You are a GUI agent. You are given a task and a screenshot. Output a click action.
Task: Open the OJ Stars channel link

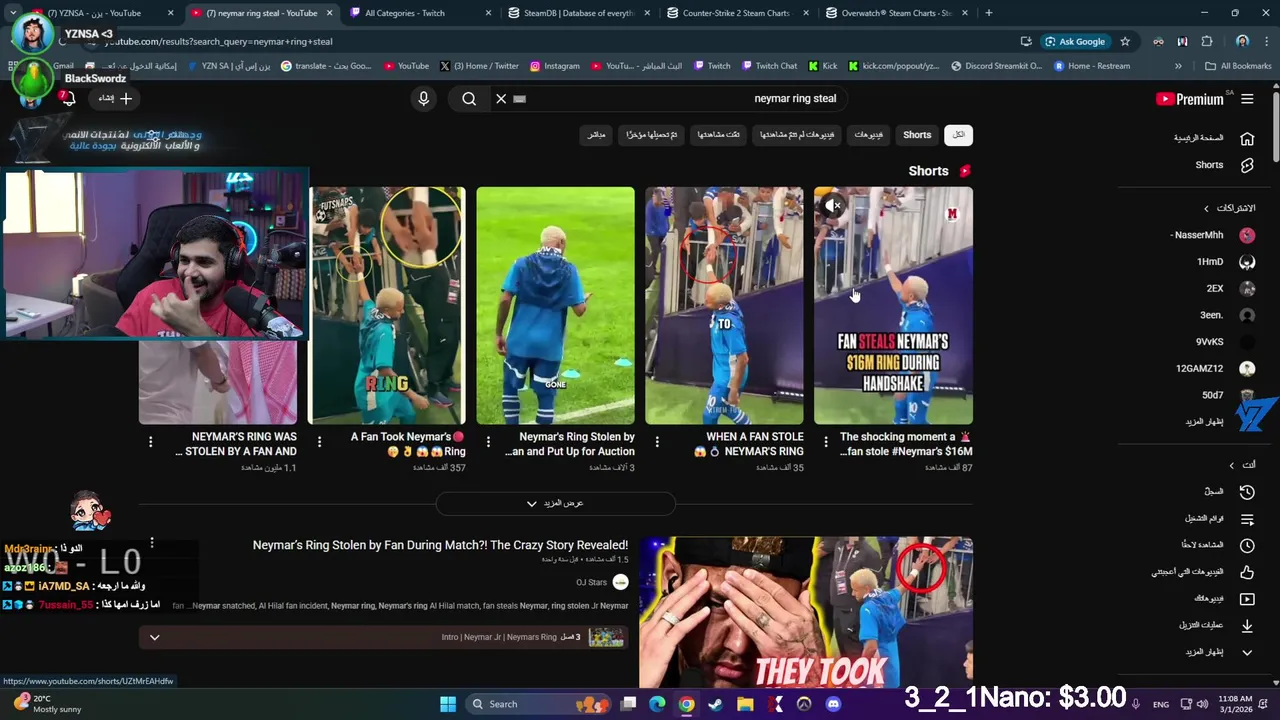tap(601, 582)
